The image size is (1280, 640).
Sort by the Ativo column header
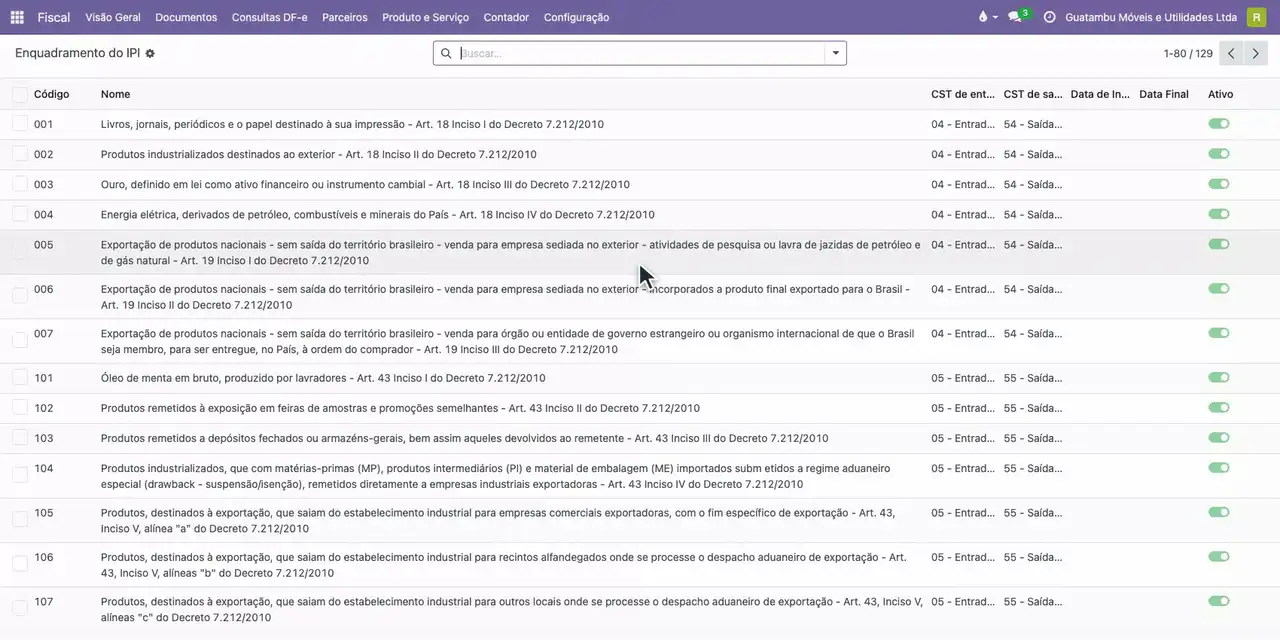point(1220,94)
